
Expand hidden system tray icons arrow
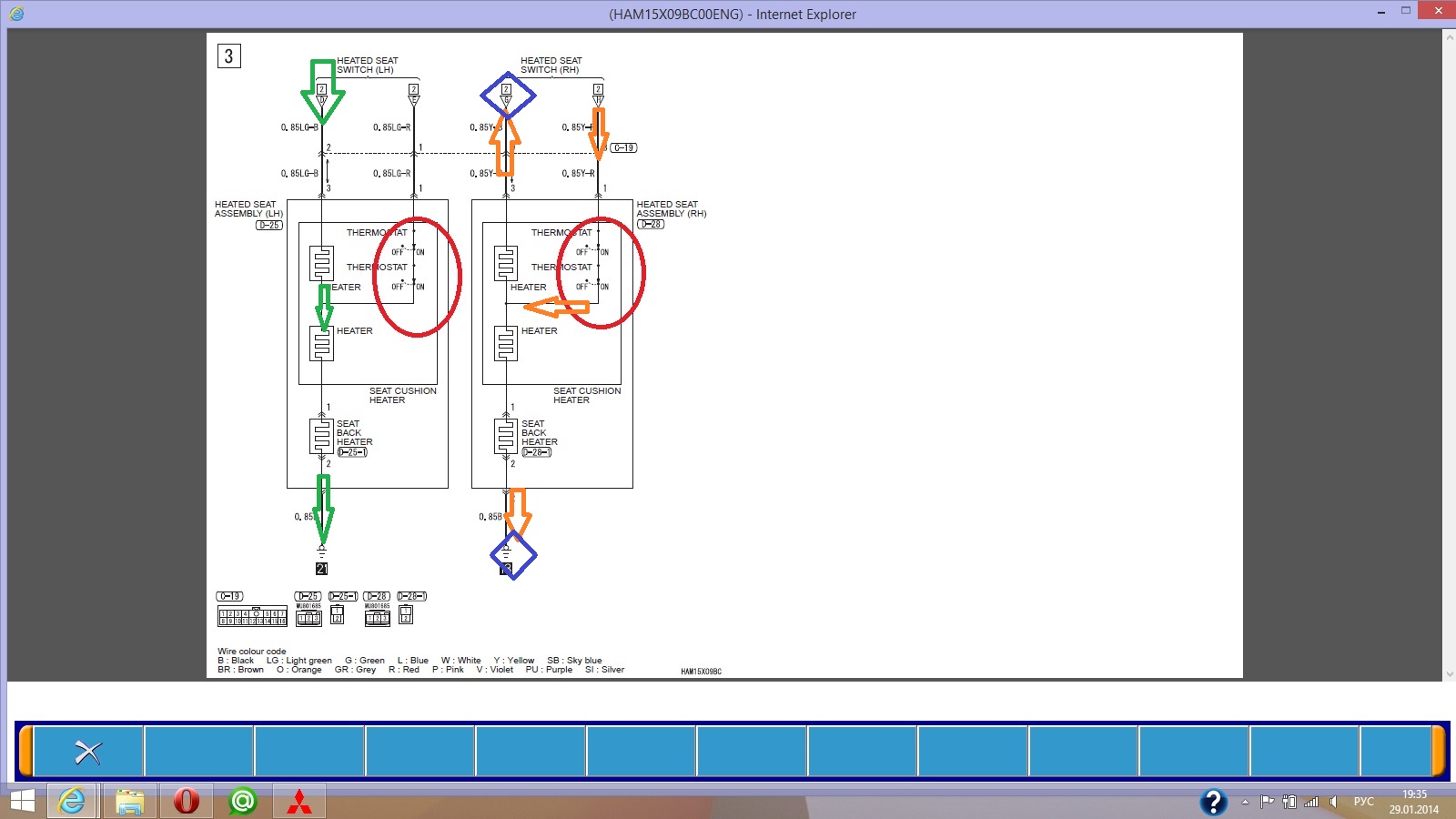click(1245, 802)
